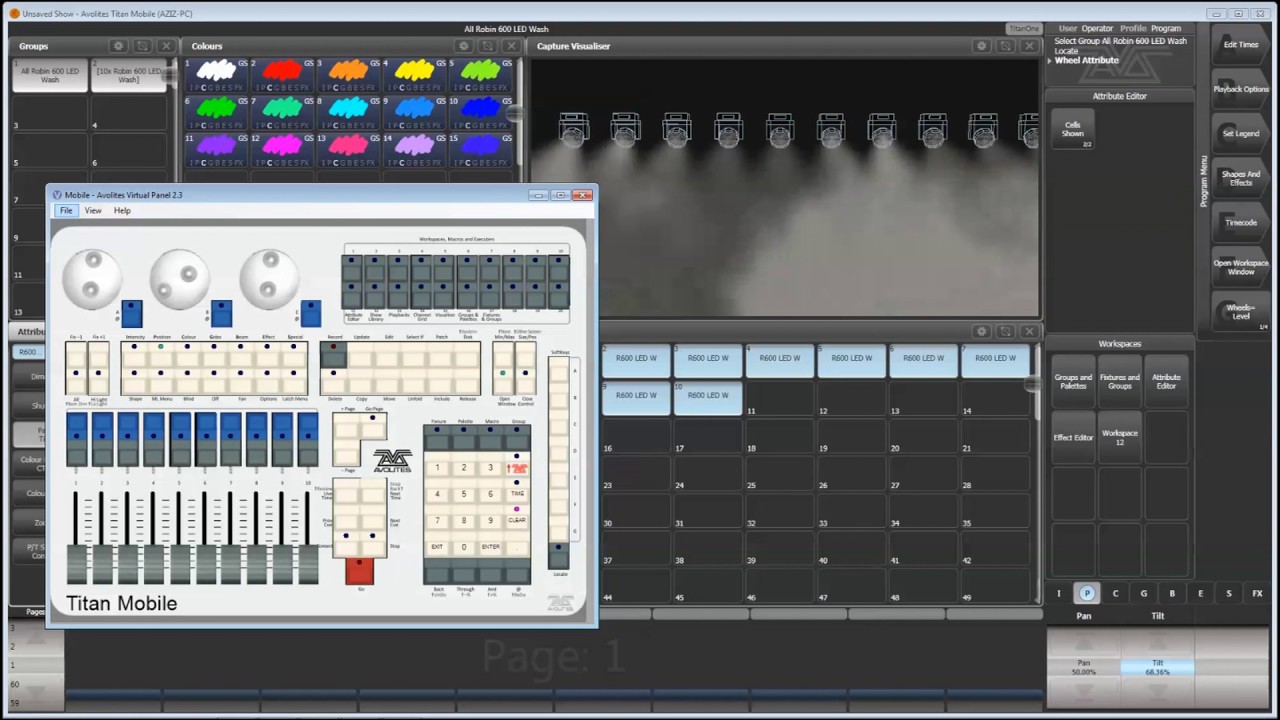Click the Avo shift button on keypad
1280x720 pixels.
point(517,464)
